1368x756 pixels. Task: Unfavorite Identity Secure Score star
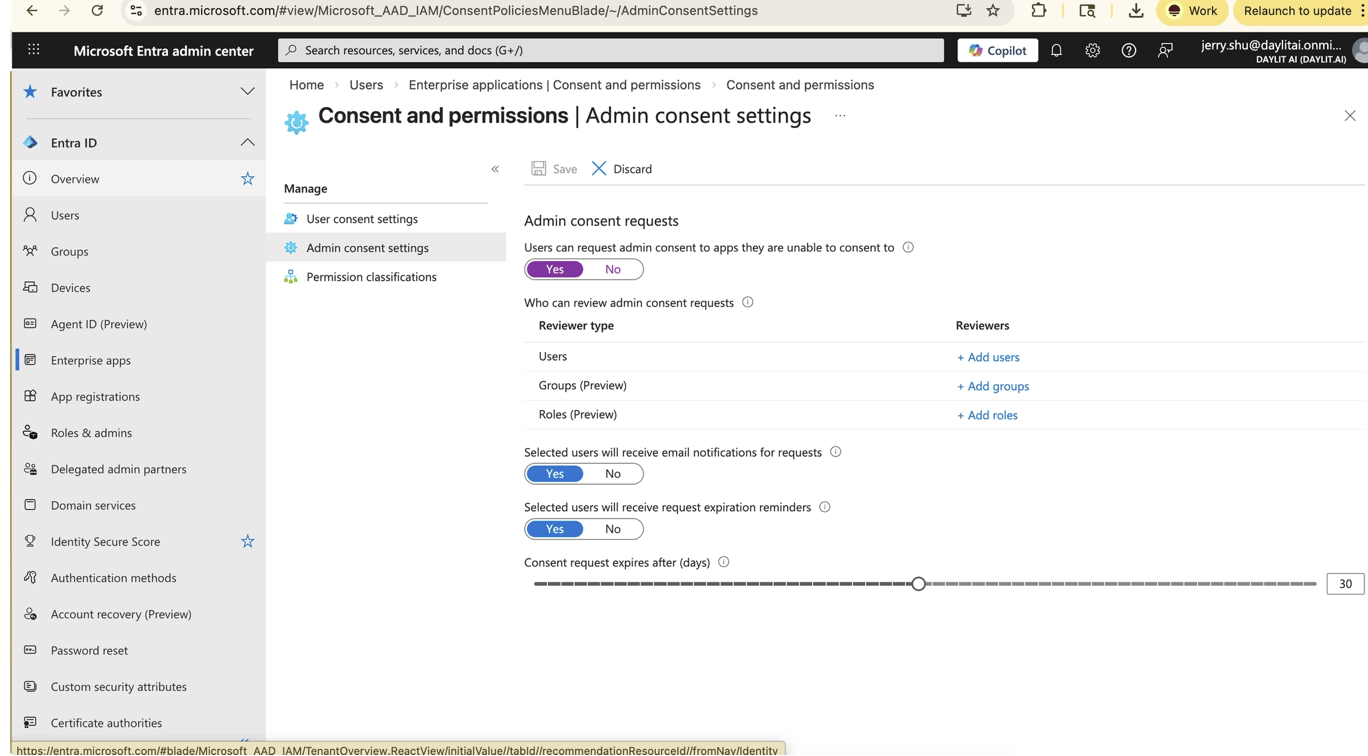pyautogui.click(x=247, y=541)
